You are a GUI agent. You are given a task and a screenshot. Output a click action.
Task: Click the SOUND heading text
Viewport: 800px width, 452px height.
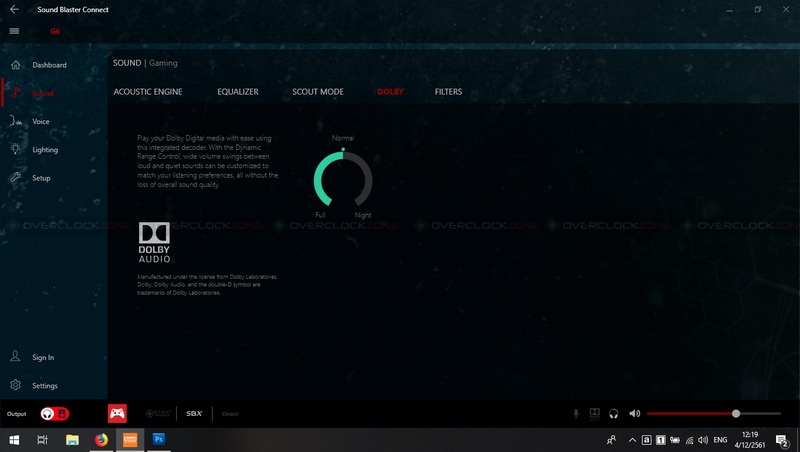tap(127, 63)
